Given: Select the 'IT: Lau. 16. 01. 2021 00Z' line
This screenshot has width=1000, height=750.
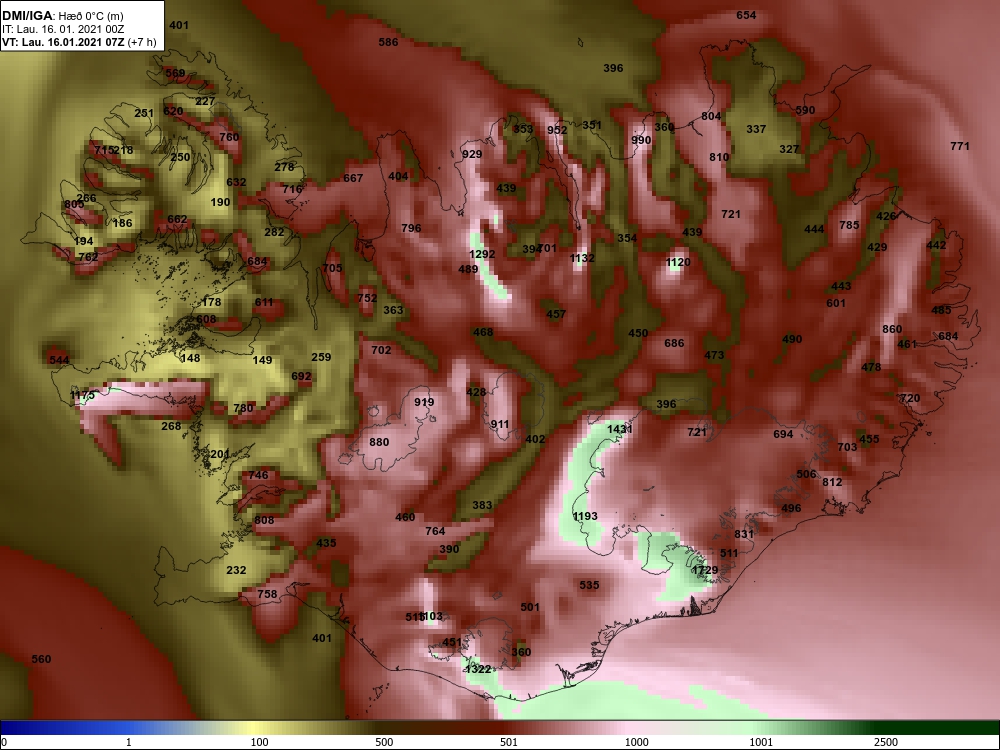Looking at the screenshot, I should coord(56,29).
